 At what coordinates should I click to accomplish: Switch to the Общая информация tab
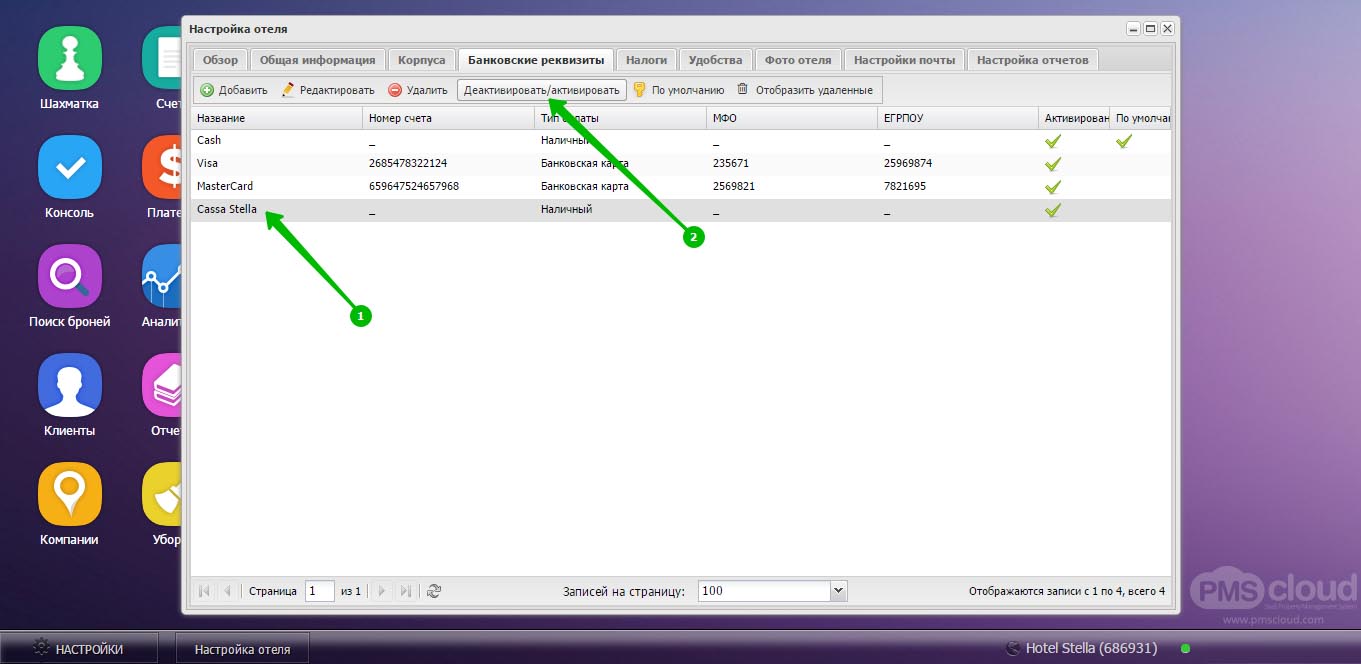(x=317, y=60)
